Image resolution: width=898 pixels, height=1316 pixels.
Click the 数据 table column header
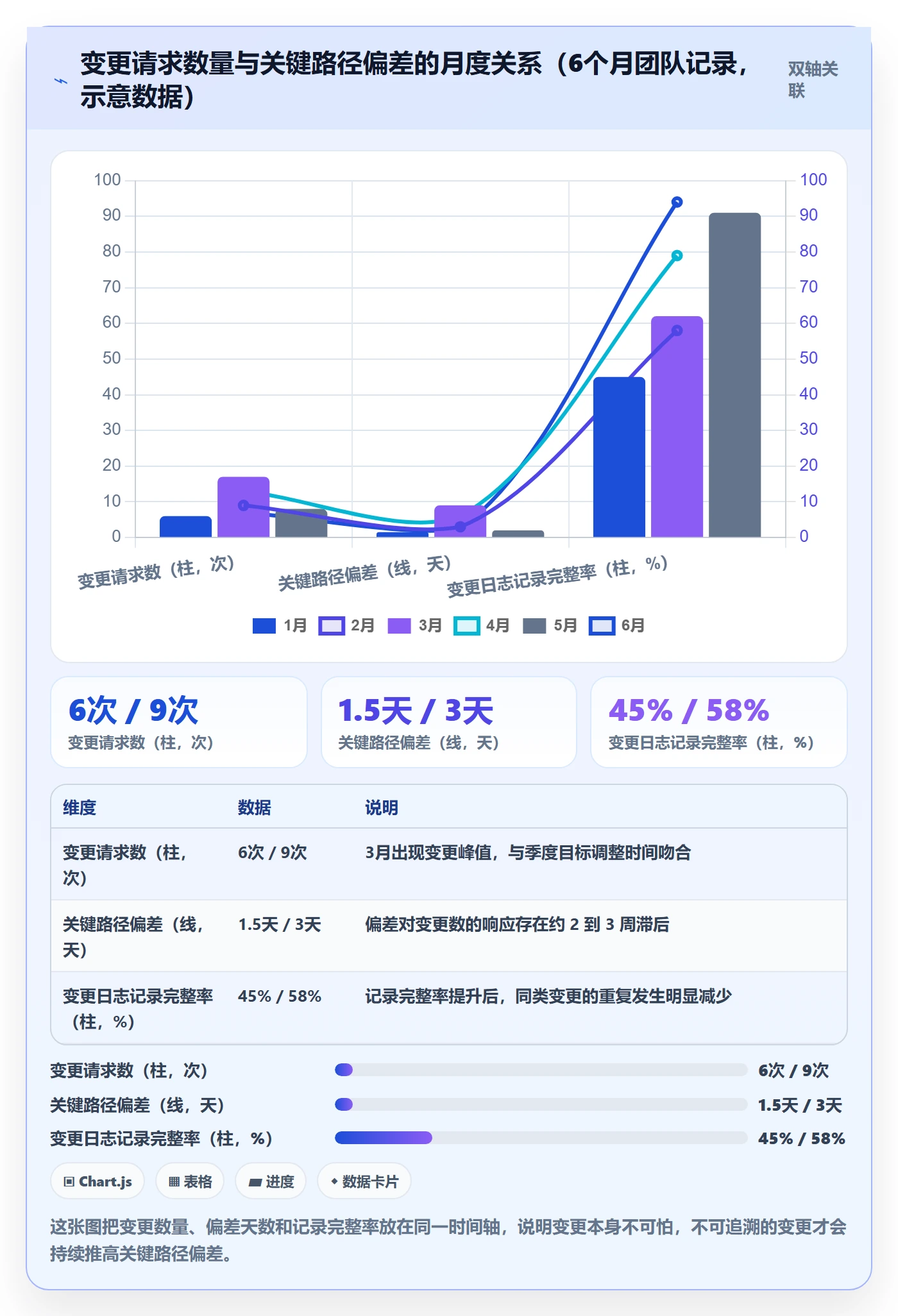pos(255,807)
